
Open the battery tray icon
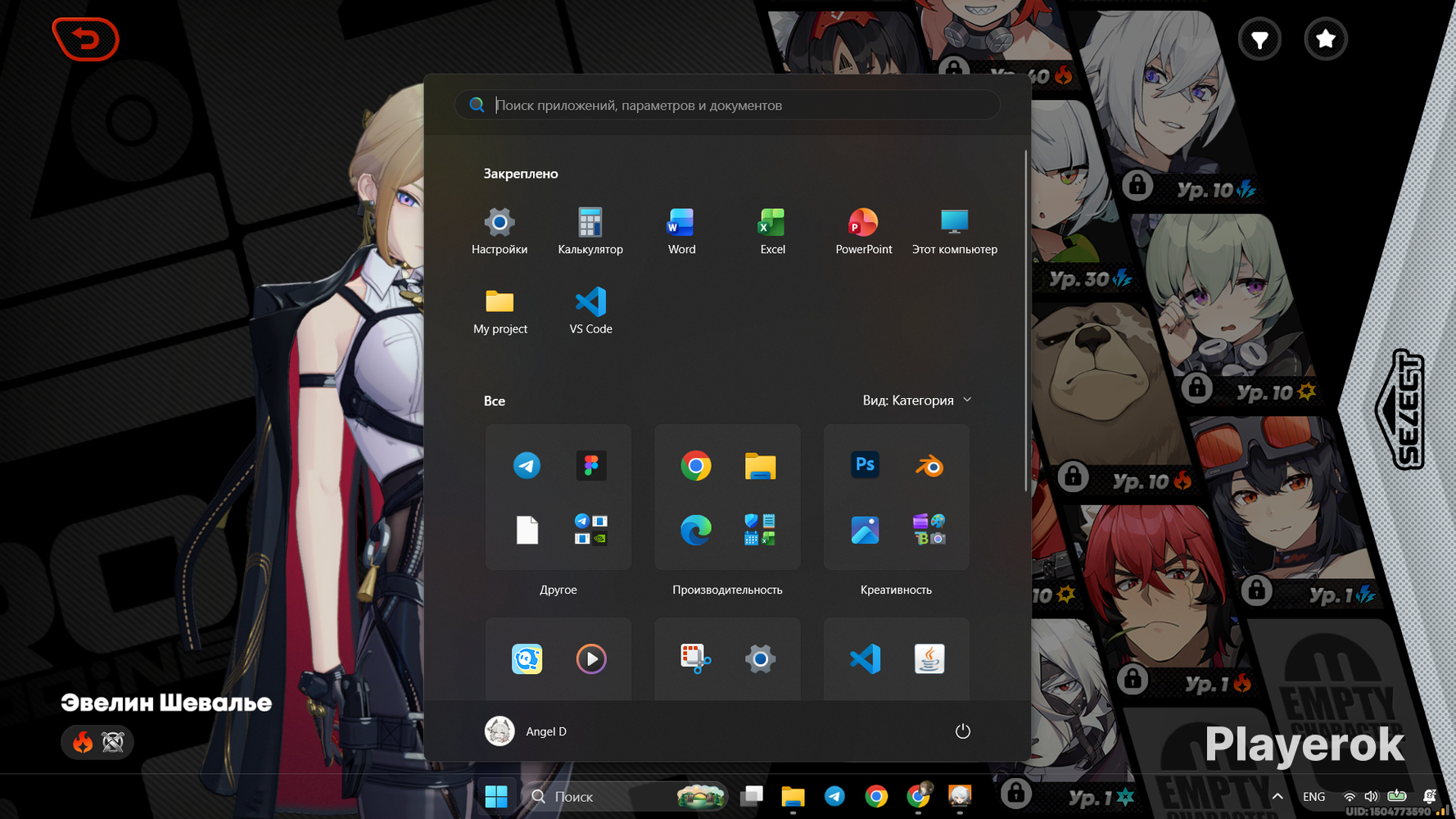click(1397, 796)
